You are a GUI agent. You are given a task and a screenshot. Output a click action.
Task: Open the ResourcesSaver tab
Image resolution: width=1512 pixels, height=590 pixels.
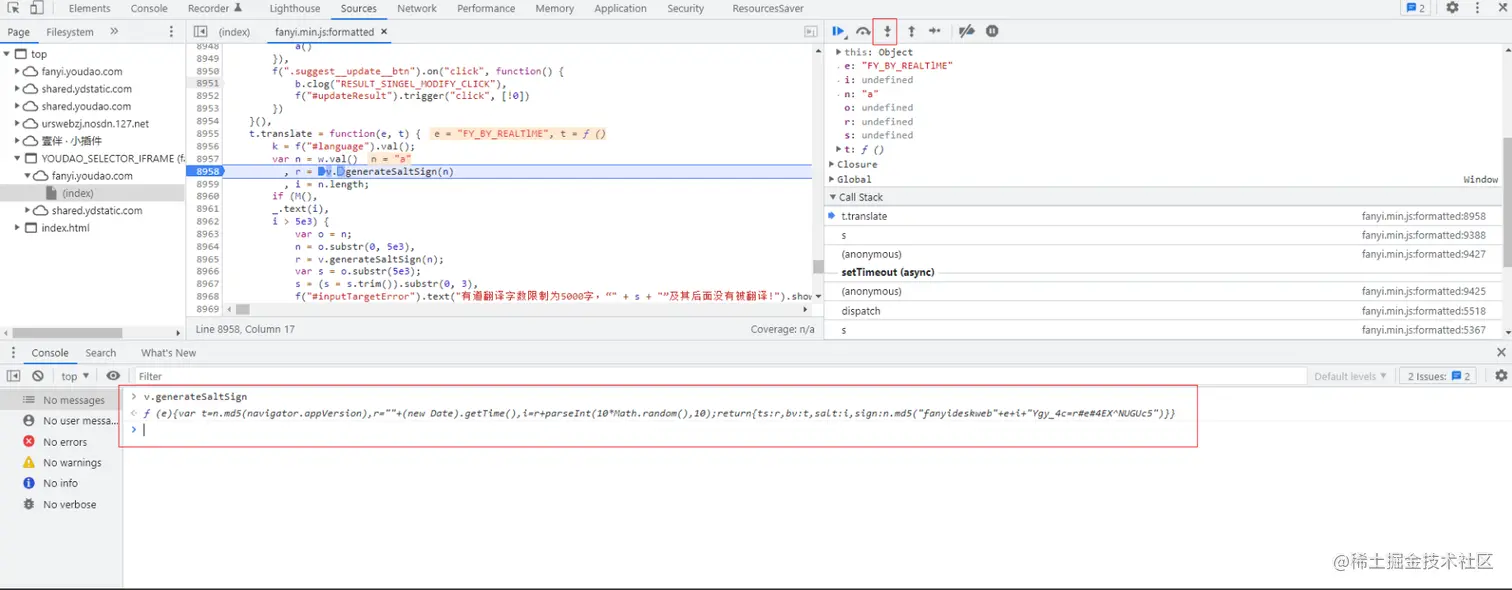coord(768,8)
